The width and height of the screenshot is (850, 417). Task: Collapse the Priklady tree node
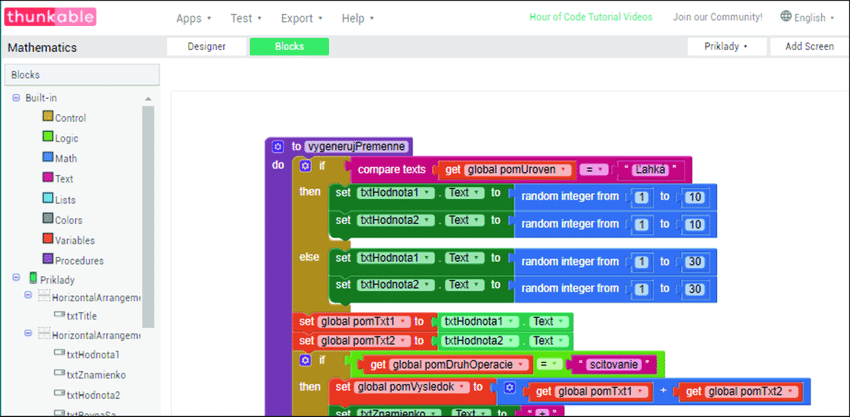(x=16, y=277)
